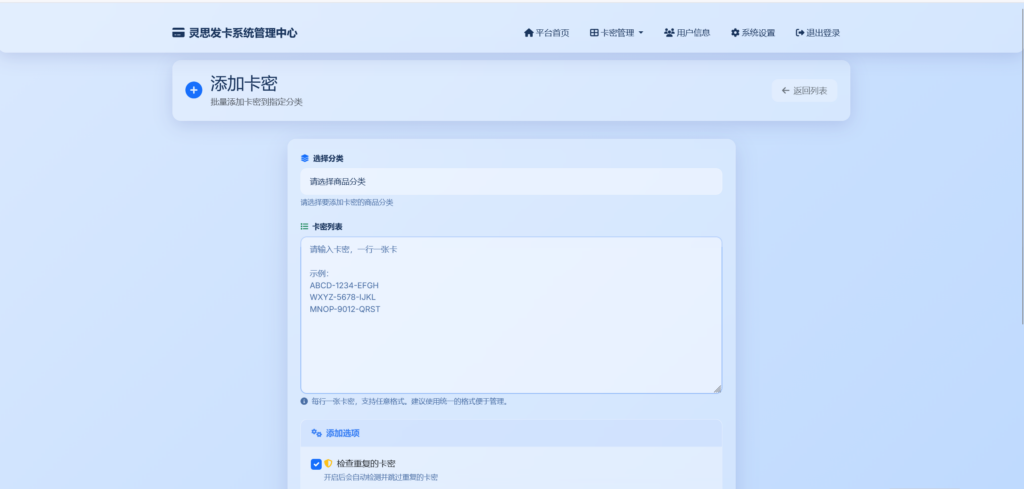Click the logout arrow icon beside 退出登录
Screen dimensions: 1024x489
pyautogui.click(x=800, y=33)
